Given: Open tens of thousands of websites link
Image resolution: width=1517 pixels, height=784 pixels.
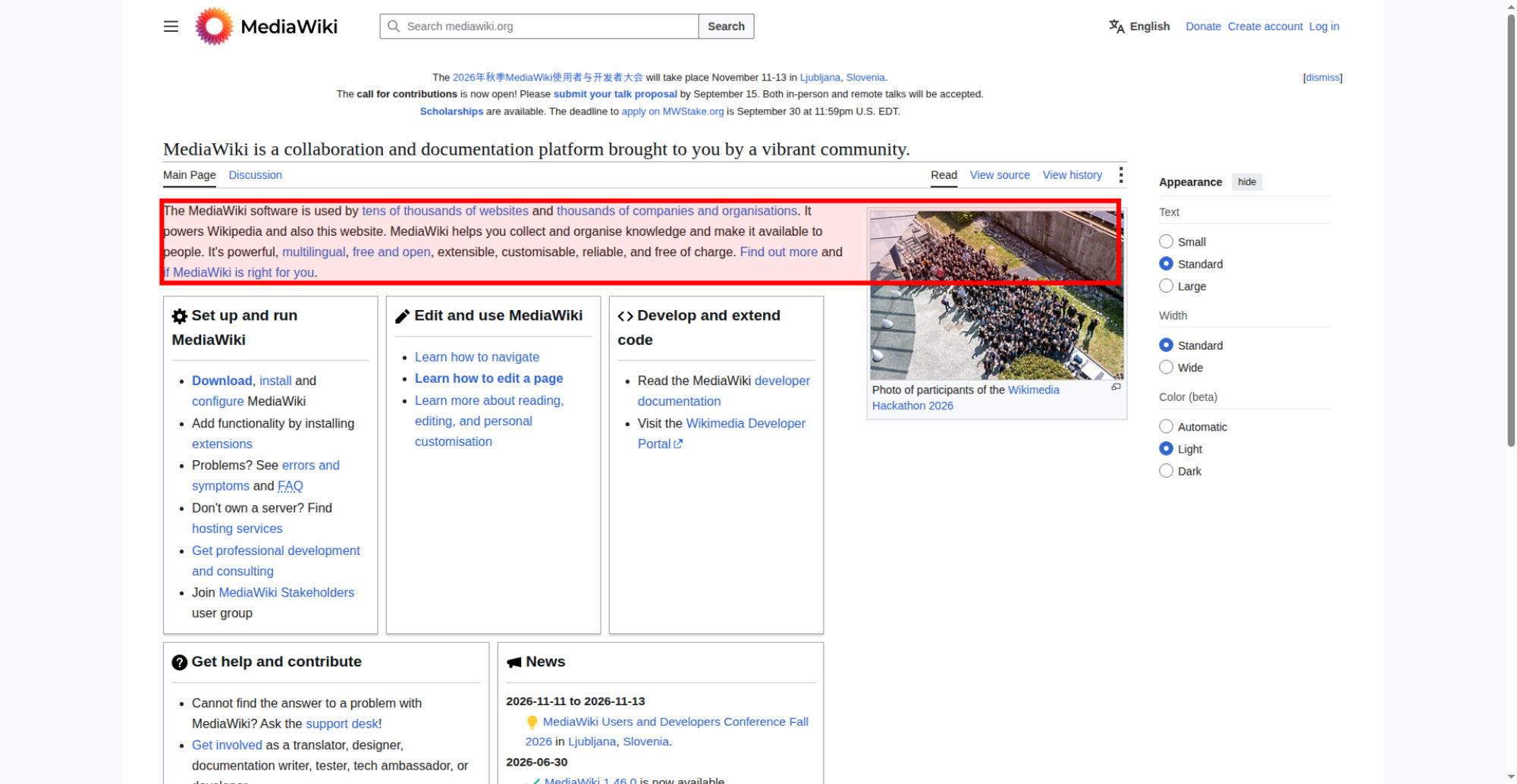Looking at the screenshot, I should click(445, 211).
